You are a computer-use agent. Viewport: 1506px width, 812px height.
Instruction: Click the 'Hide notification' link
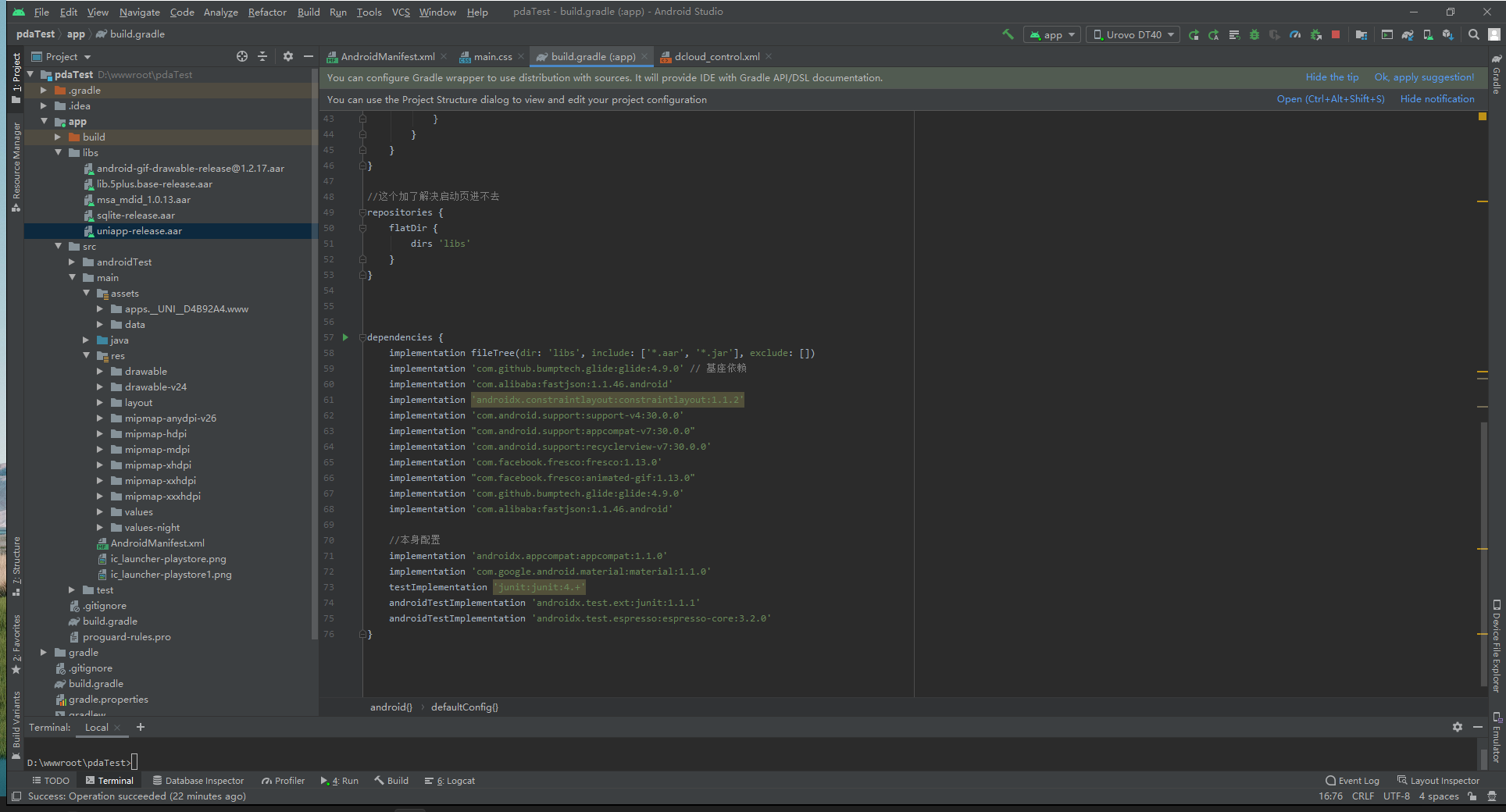pyautogui.click(x=1436, y=99)
